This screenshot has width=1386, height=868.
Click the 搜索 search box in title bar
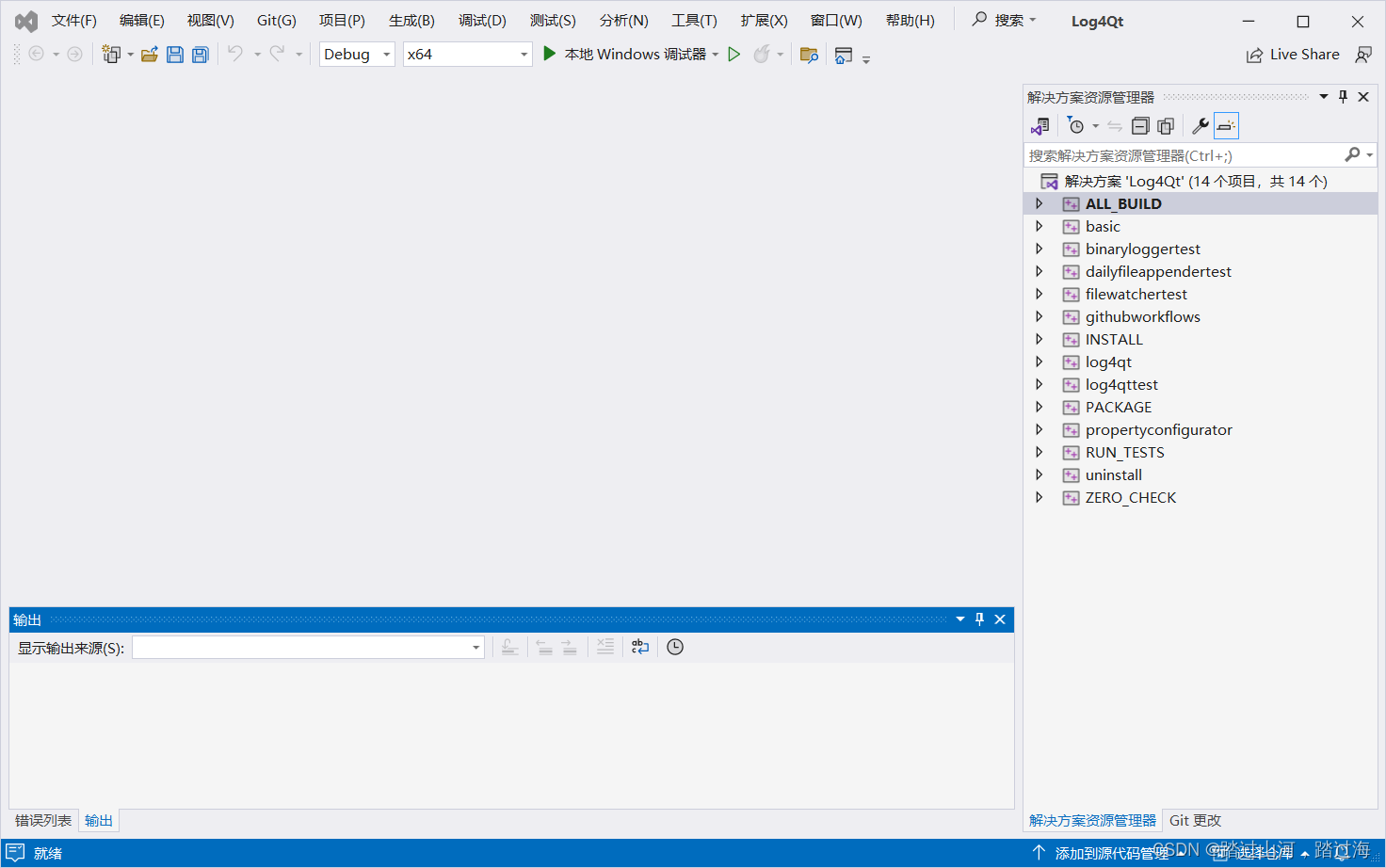(1004, 20)
